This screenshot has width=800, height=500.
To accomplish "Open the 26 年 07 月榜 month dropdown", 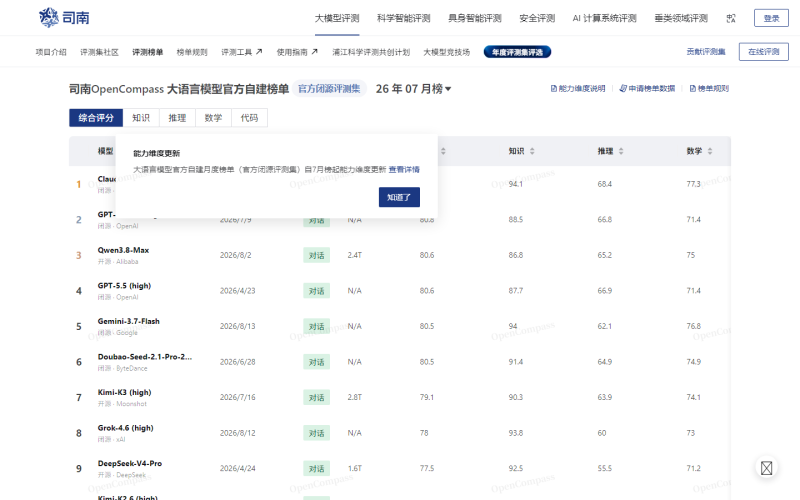I will [x=413, y=89].
